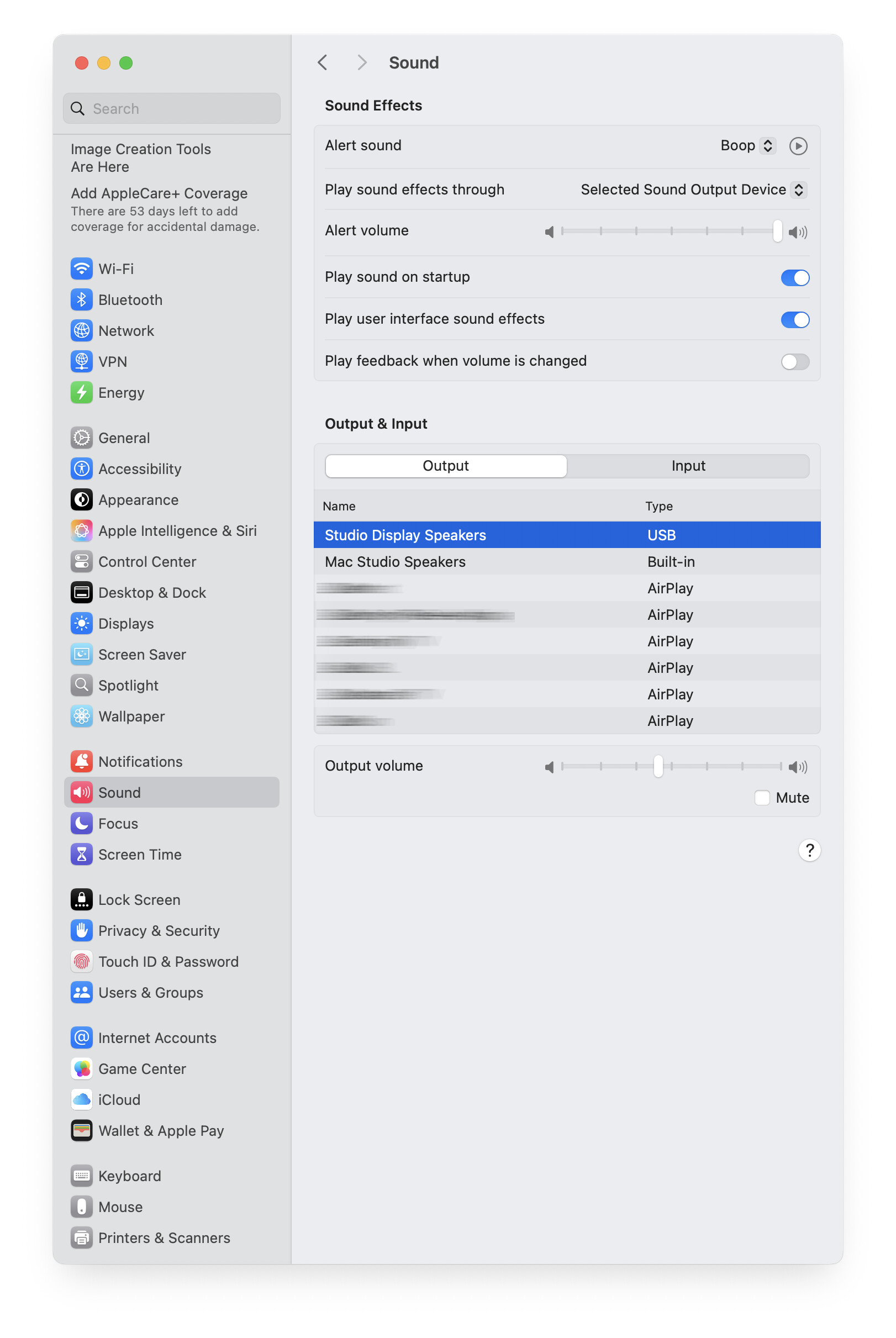Screen dimensions: 896x1338
Task: Select Network in the sidebar
Action: pyautogui.click(x=171, y=331)
